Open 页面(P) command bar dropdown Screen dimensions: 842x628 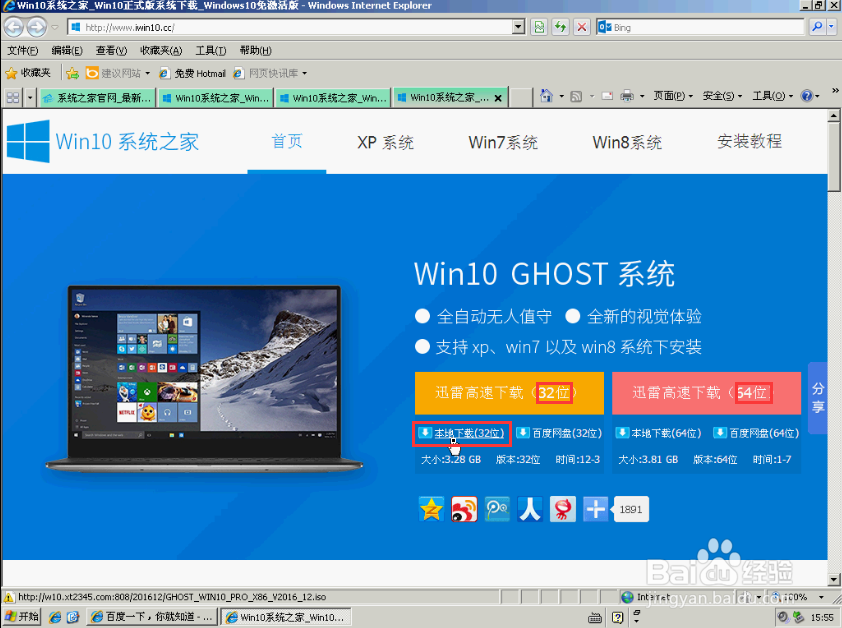coord(673,96)
